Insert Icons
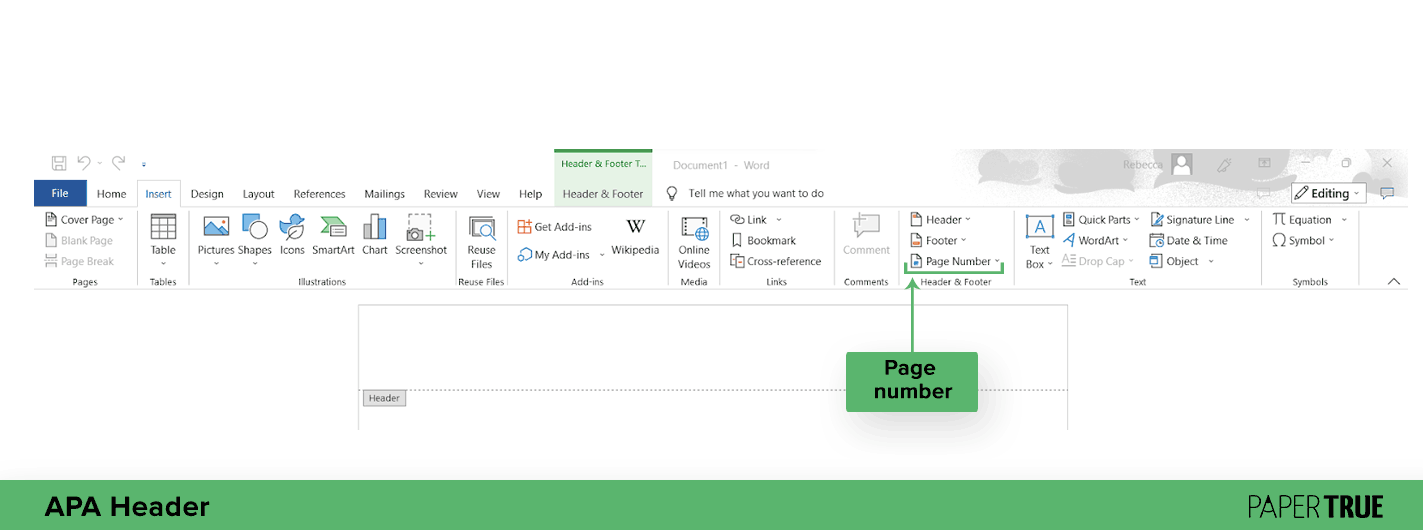 pos(292,236)
